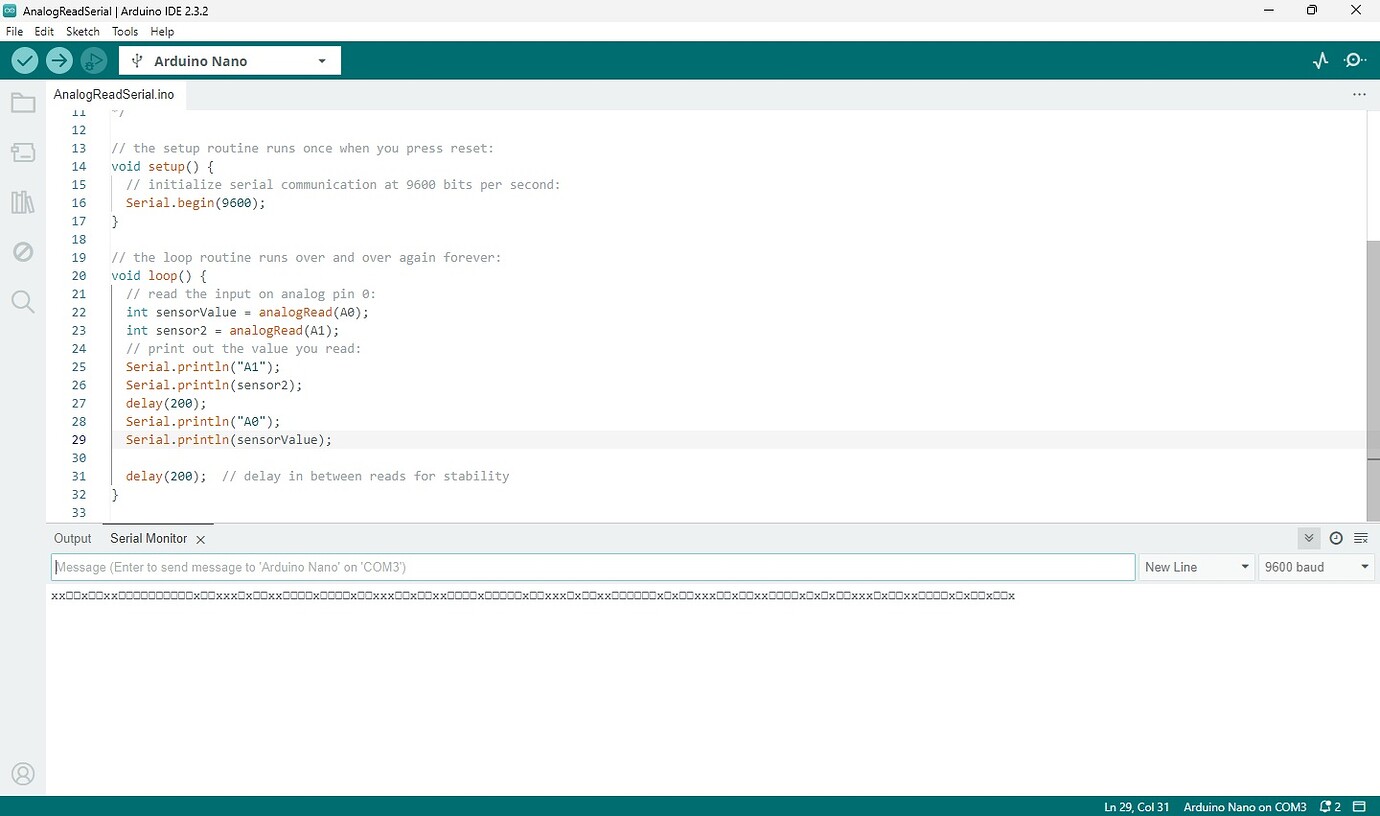Click the "print out the value you read" comment
This screenshot has height=816, width=1380.
tap(244, 348)
